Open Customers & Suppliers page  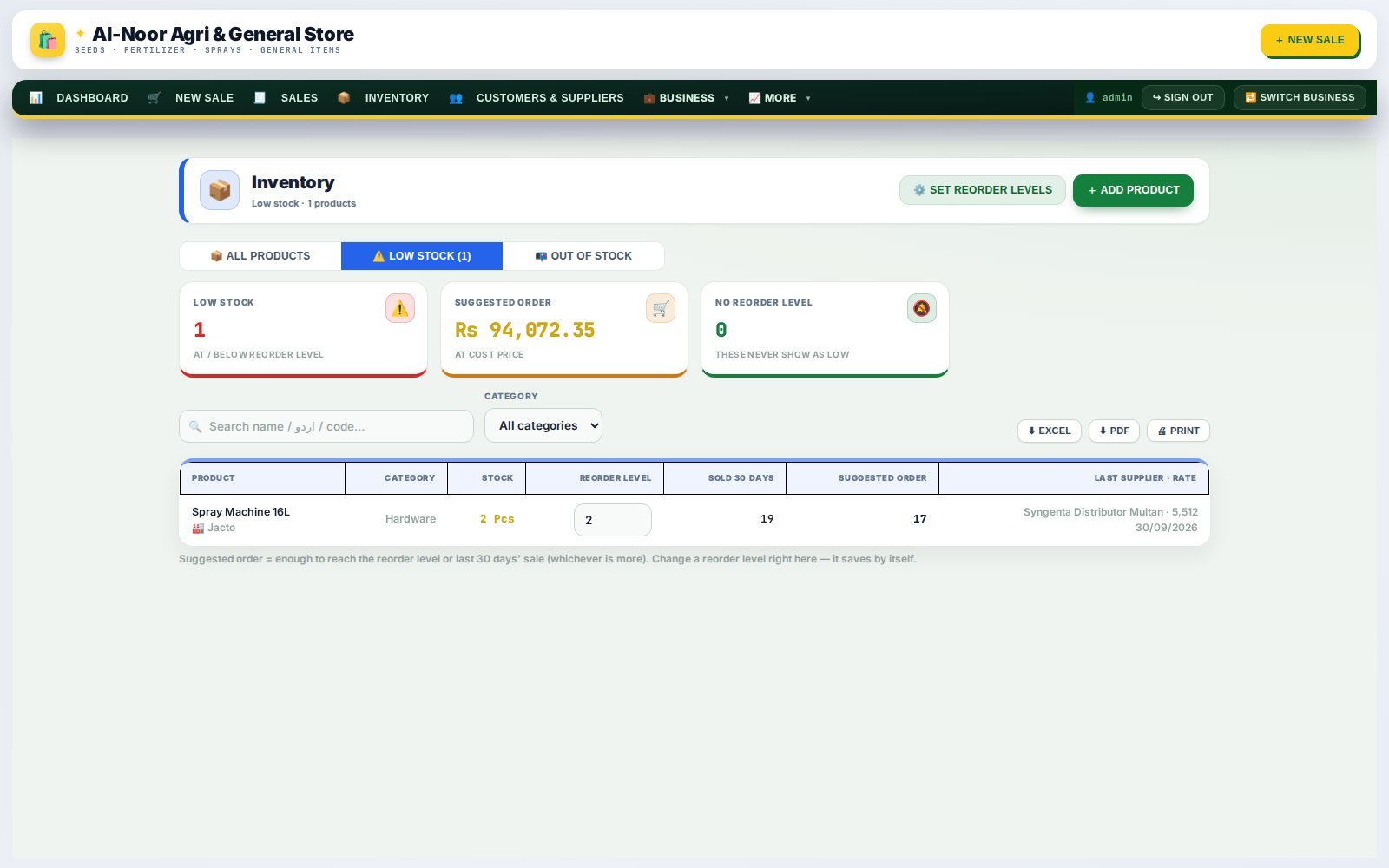pyautogui.click(x=550, y=98)
